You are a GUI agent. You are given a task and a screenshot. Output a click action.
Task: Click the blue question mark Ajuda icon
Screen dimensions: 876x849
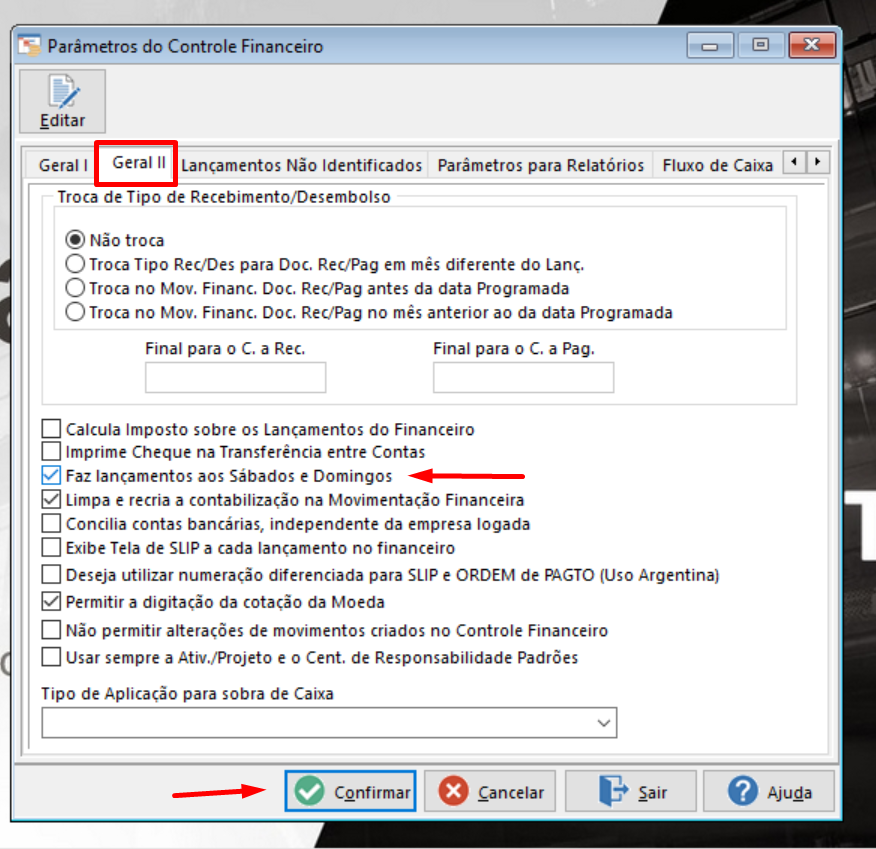coord(742,791)
